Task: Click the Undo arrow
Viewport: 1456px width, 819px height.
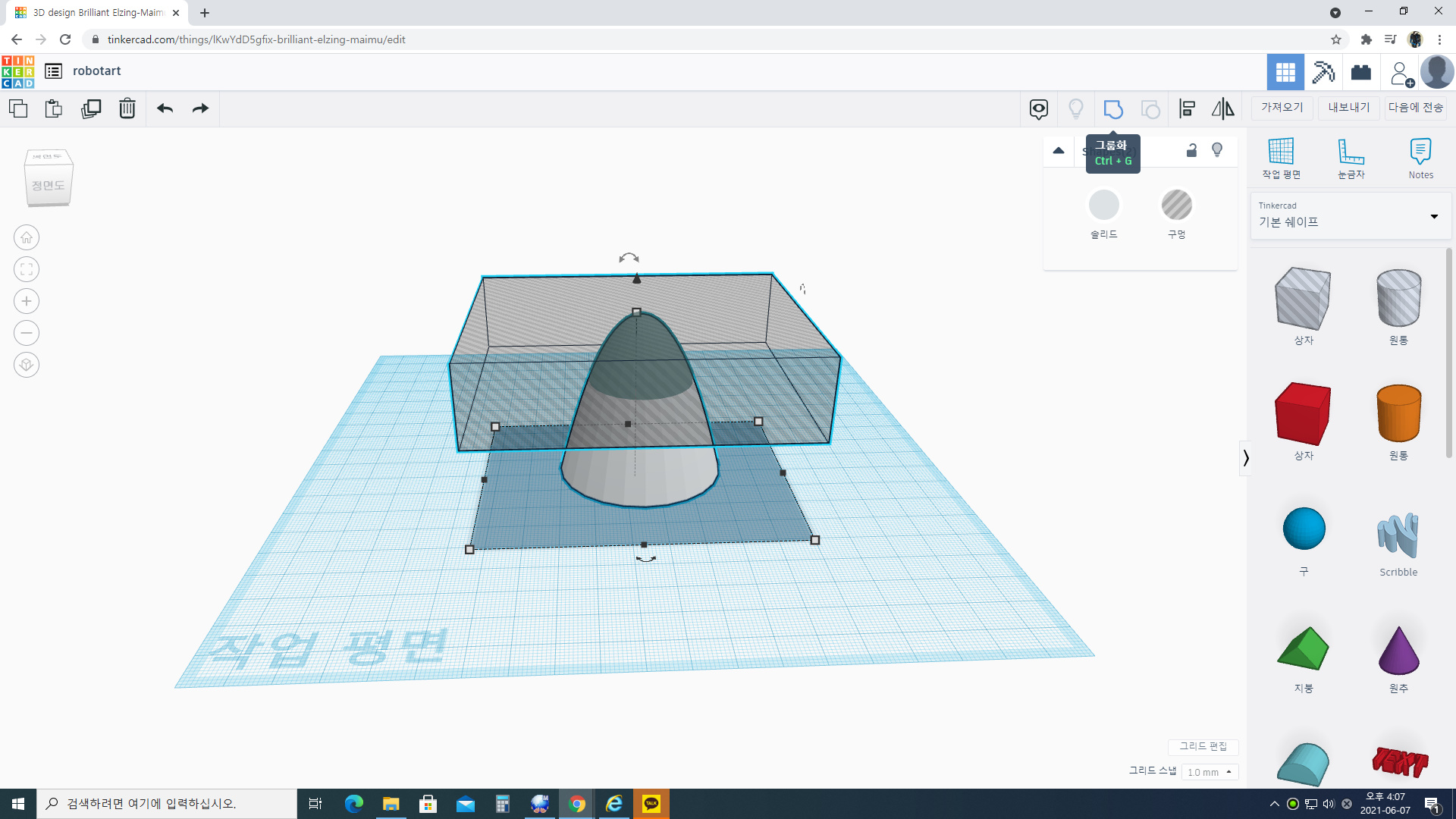Action: (165, 109)
